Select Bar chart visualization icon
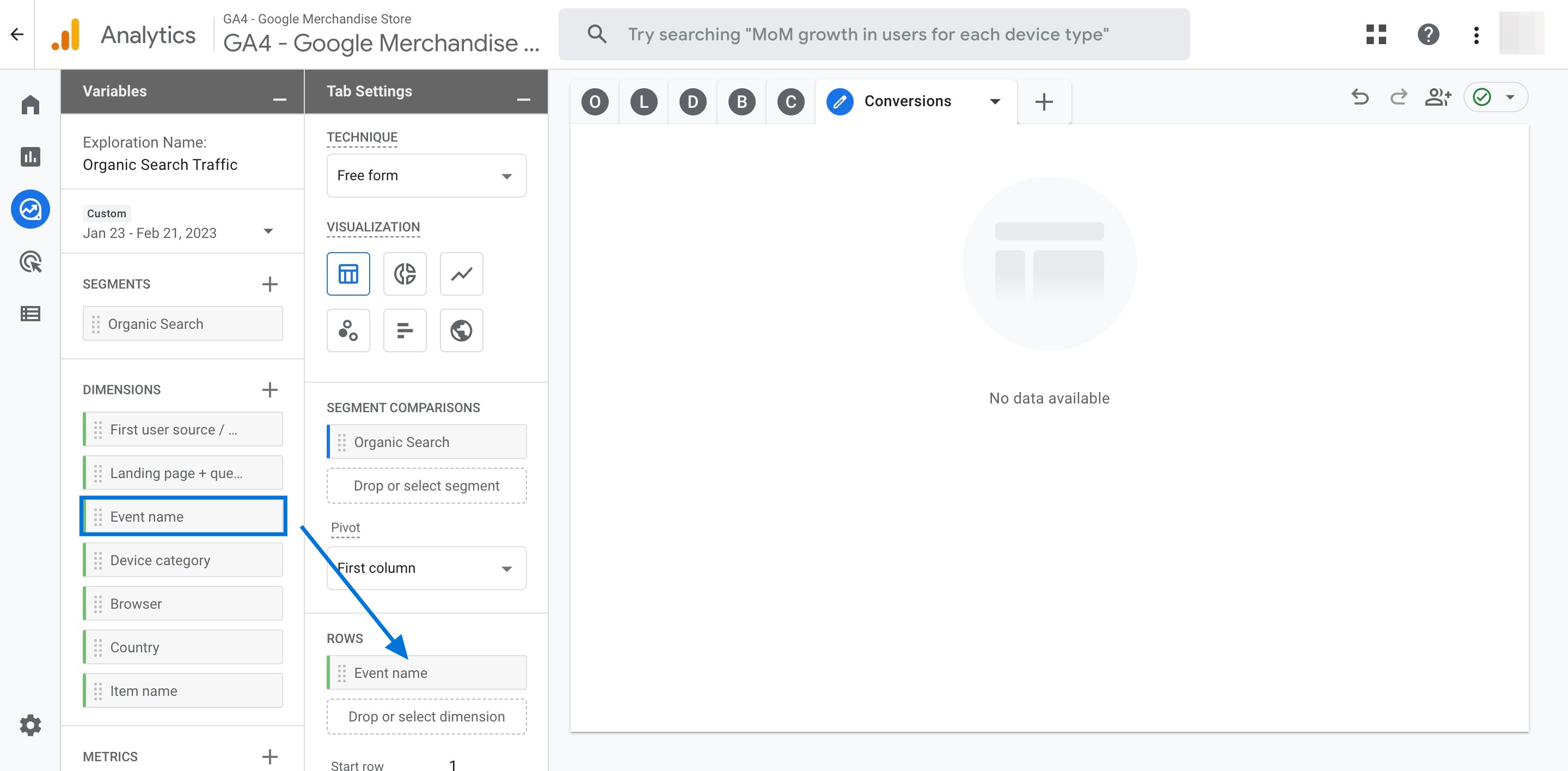Viewport: 1568px width, 771px height. point(405,331)
